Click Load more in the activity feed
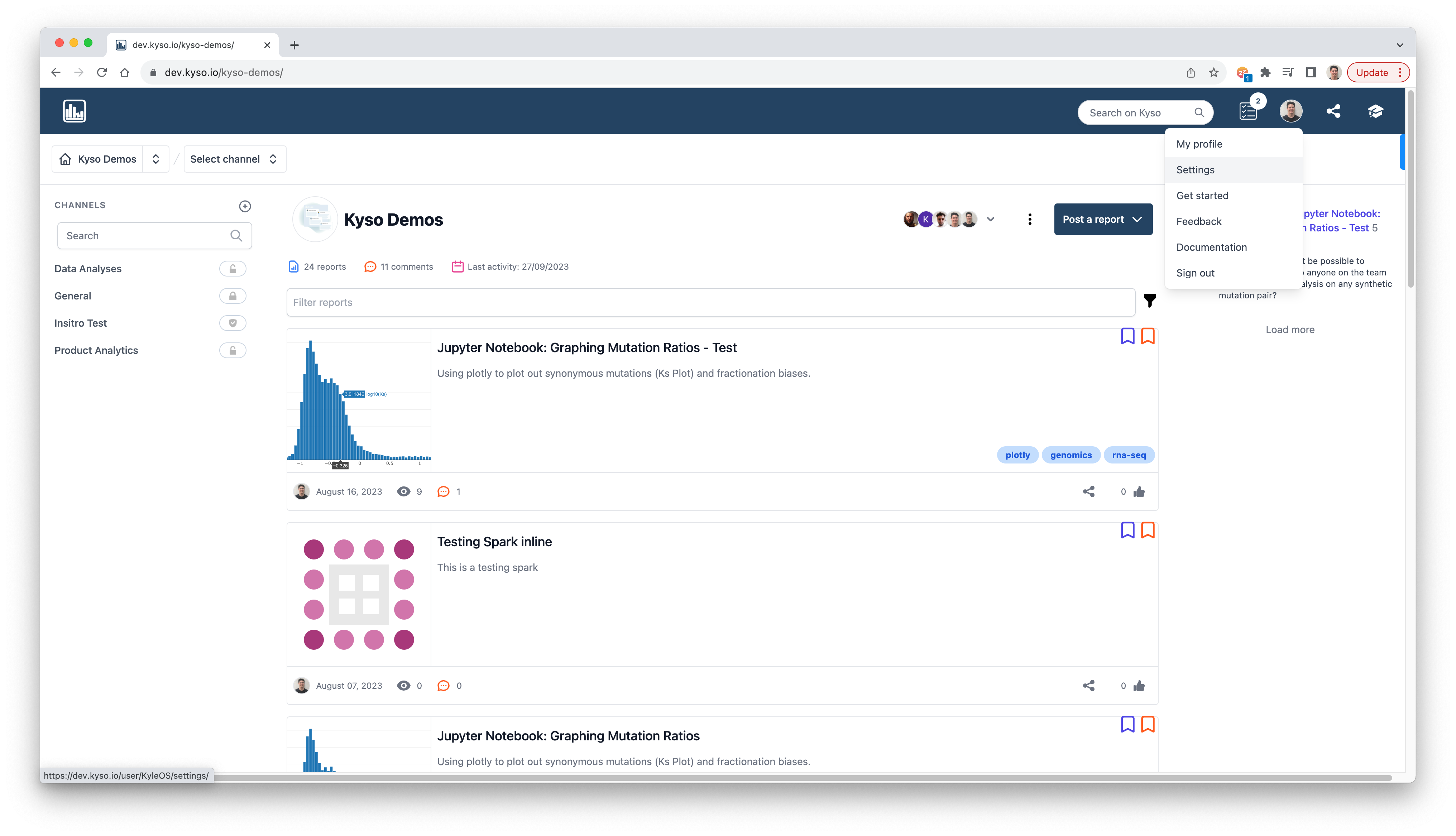The image size is (1456, 836). (1289, 330)
